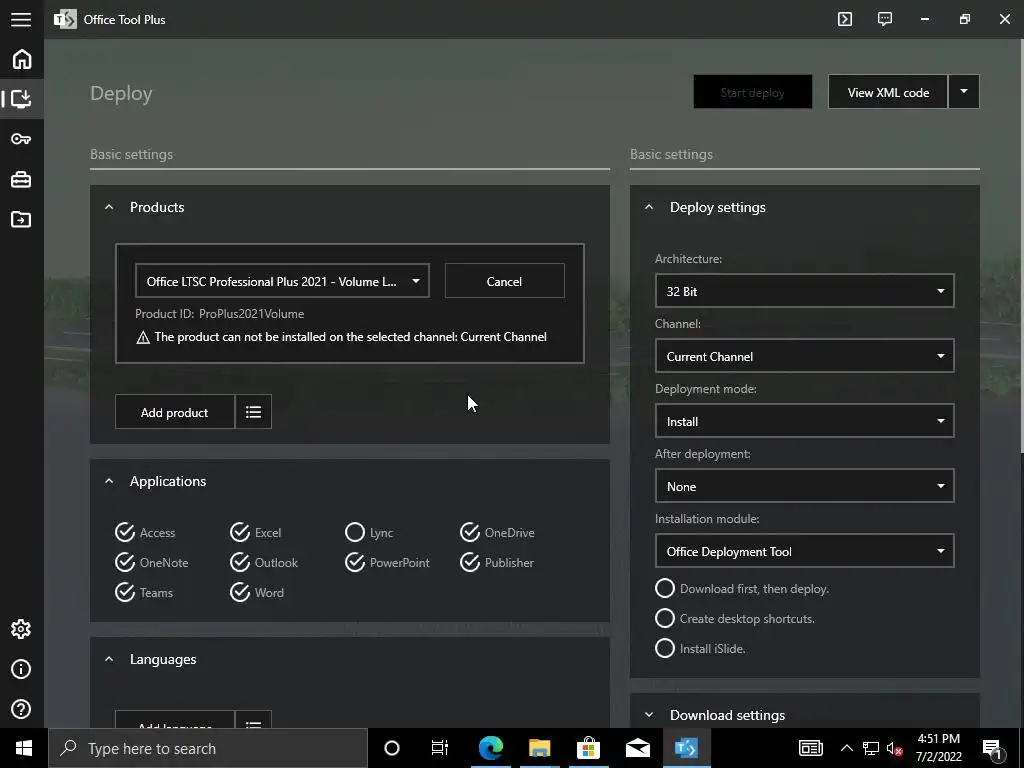The width and height of the screenshot is (1024, 768).
Task: Open the Toolbox briefcase icon
Action: pos(22,179)
